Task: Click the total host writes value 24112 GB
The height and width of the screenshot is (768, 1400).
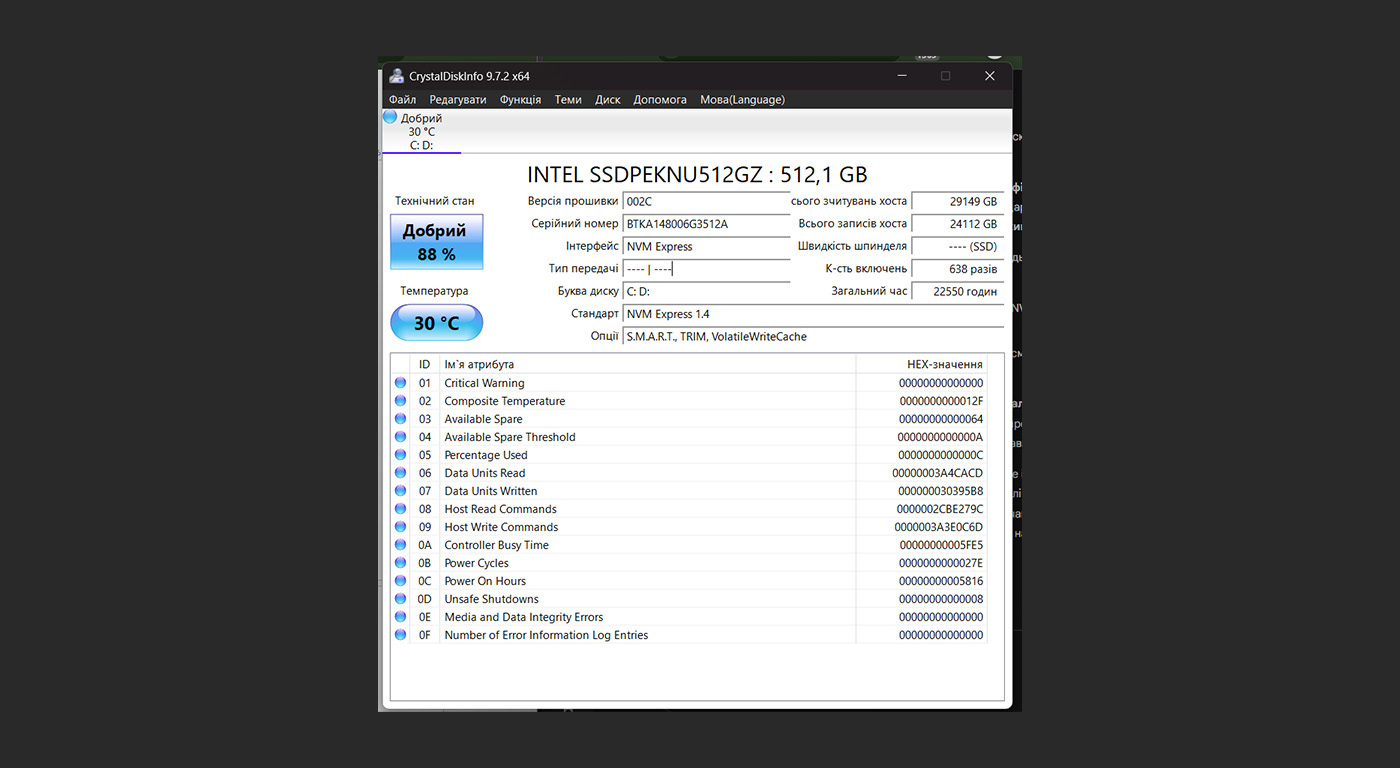Action: click(958, 224)
